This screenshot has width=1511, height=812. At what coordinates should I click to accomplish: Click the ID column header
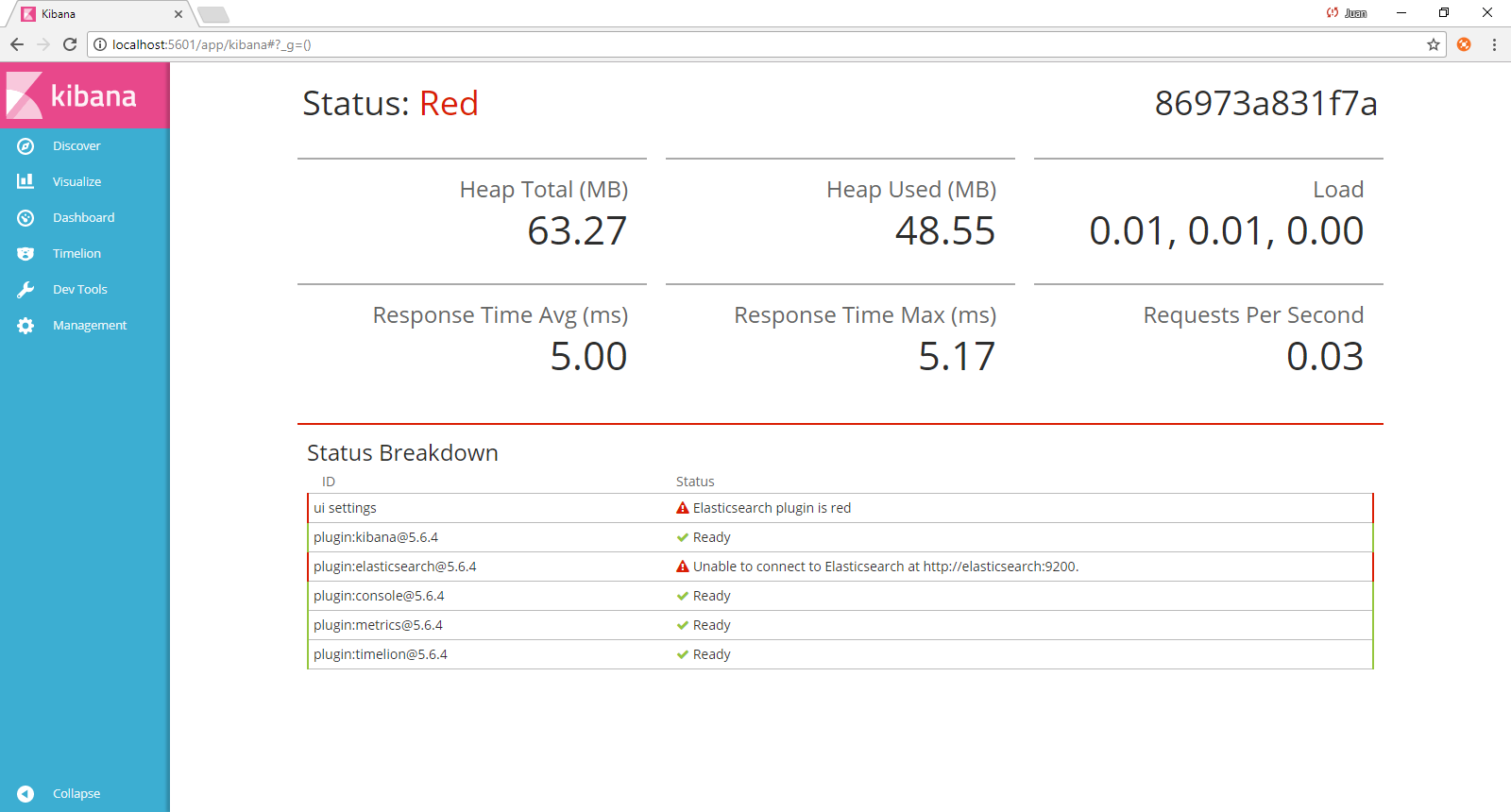(329, 482)
